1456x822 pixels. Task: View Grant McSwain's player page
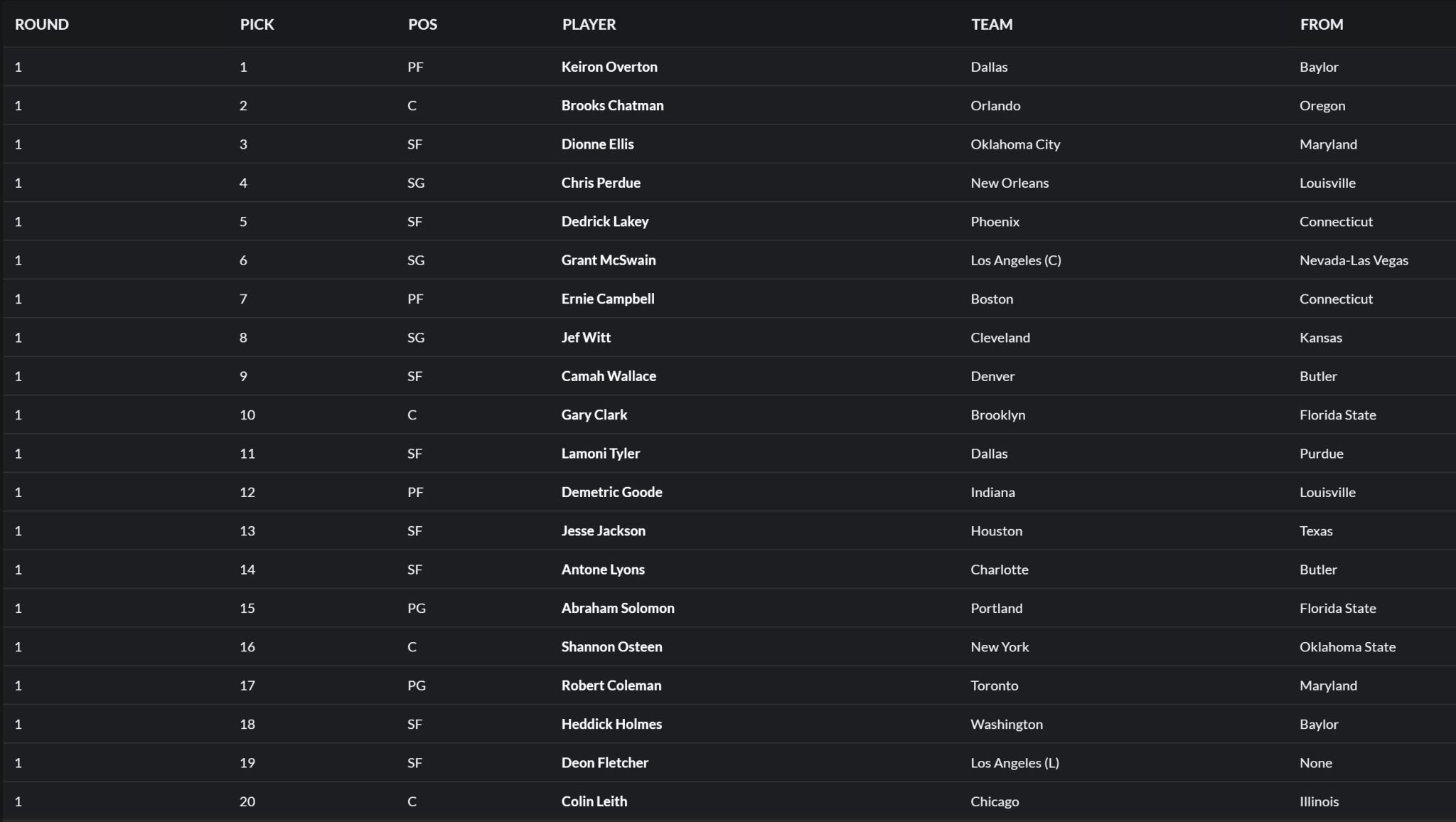pyautogui.click(x=609, y=260)
